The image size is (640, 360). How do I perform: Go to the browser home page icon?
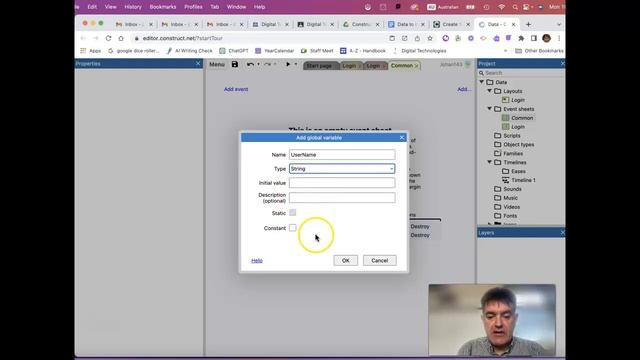click(121, 38)
